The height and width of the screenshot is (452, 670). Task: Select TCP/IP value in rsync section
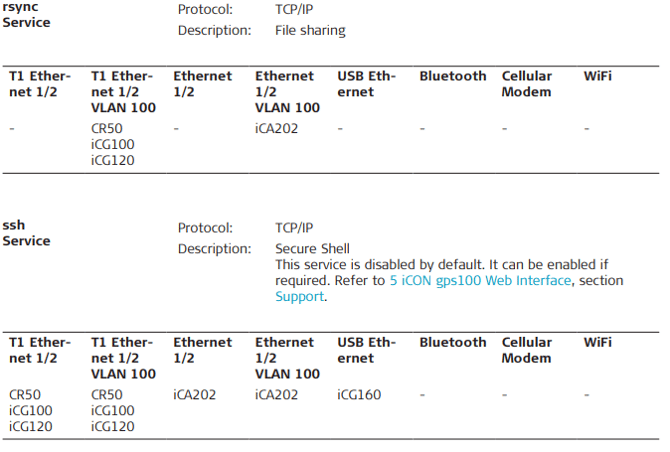click(294, 10)
